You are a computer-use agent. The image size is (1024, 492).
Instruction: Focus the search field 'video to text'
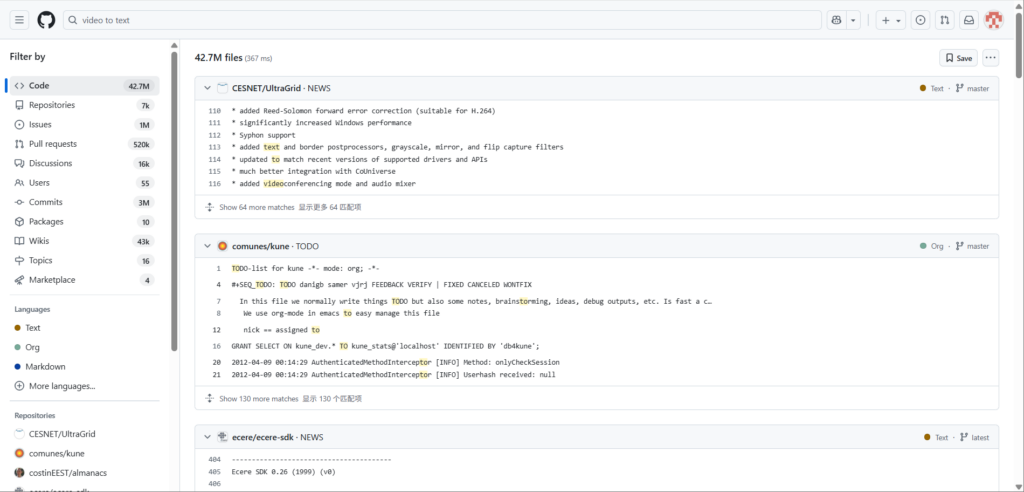[442, 20]
